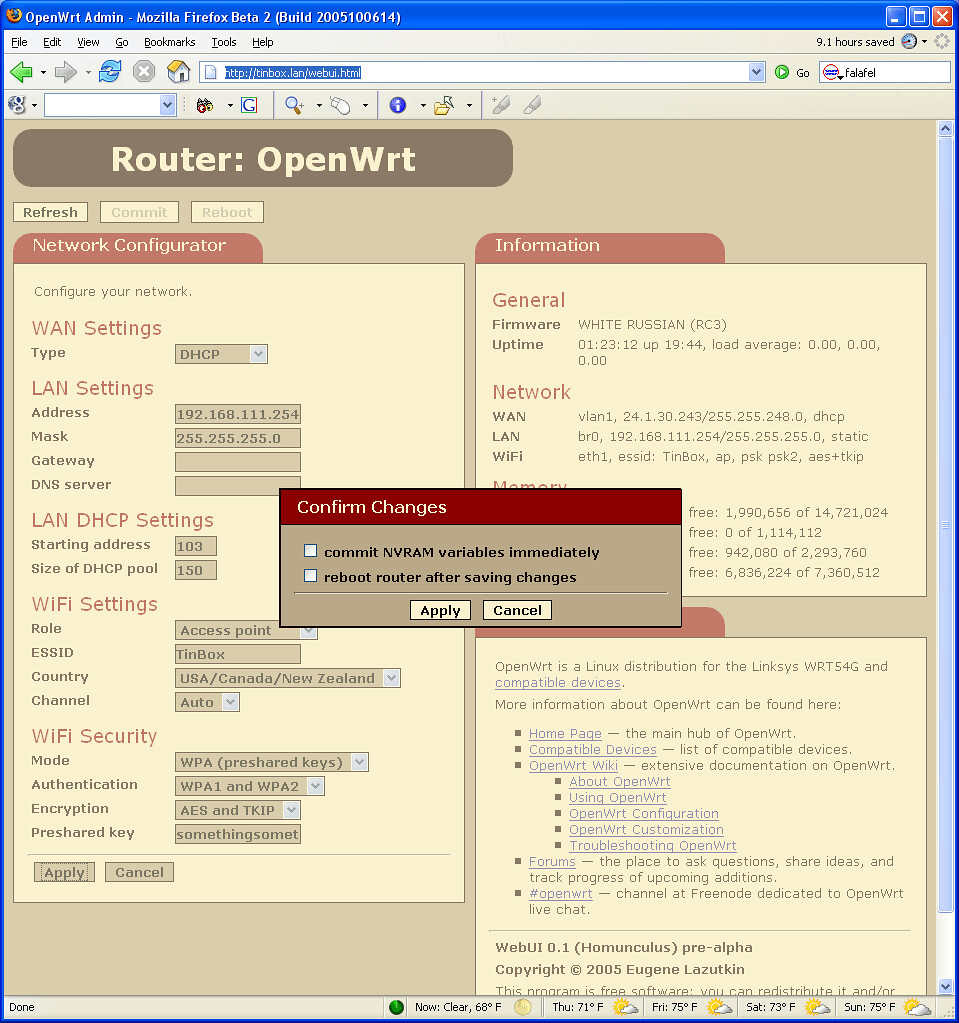Check reboot router after saving changes
959x1023 pixels.
pos(311,575)
